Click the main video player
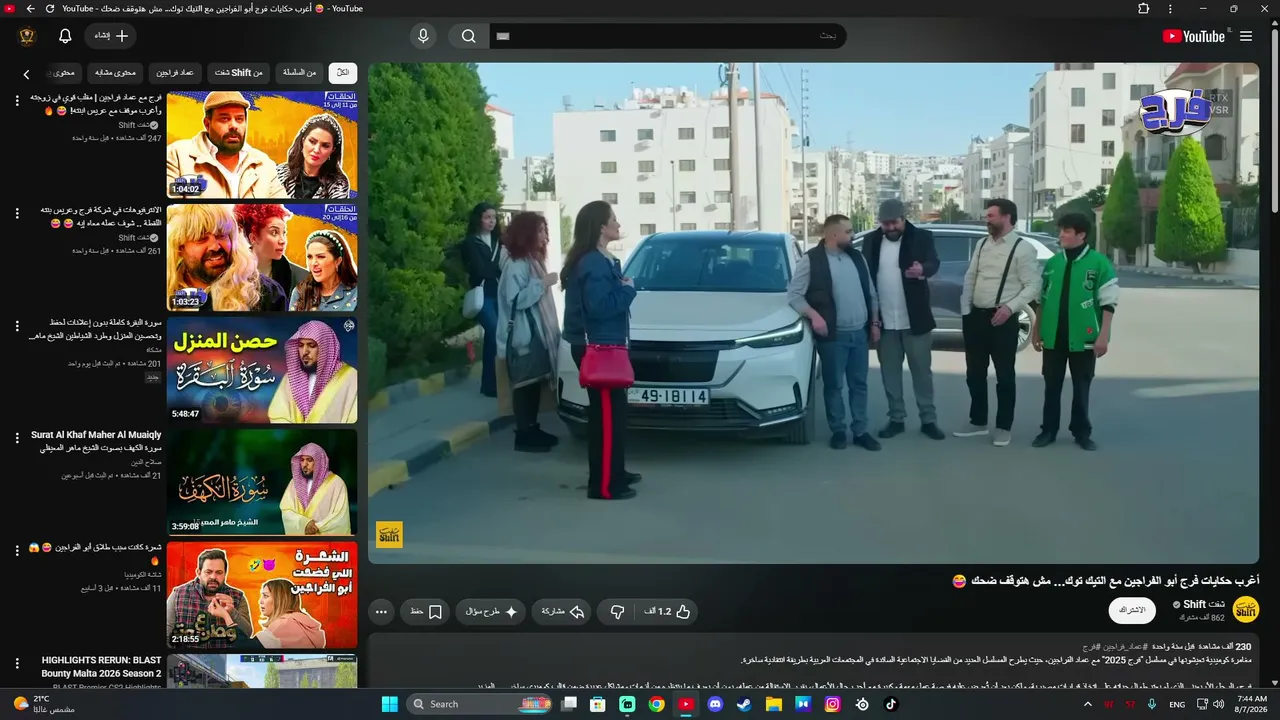The image size is (1280, 720). coord(814,313)
